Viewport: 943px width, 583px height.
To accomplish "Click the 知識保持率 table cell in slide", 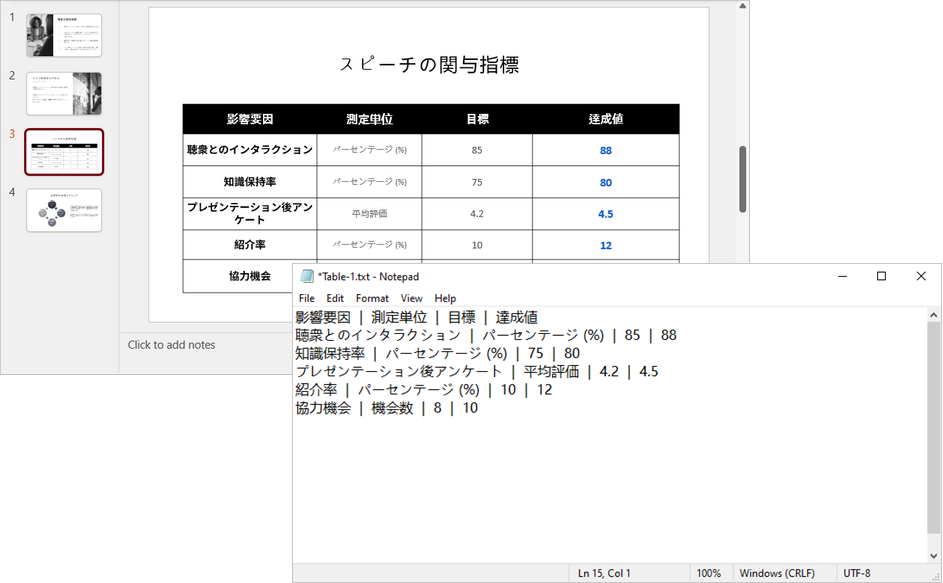I will (x=250, y=182).
